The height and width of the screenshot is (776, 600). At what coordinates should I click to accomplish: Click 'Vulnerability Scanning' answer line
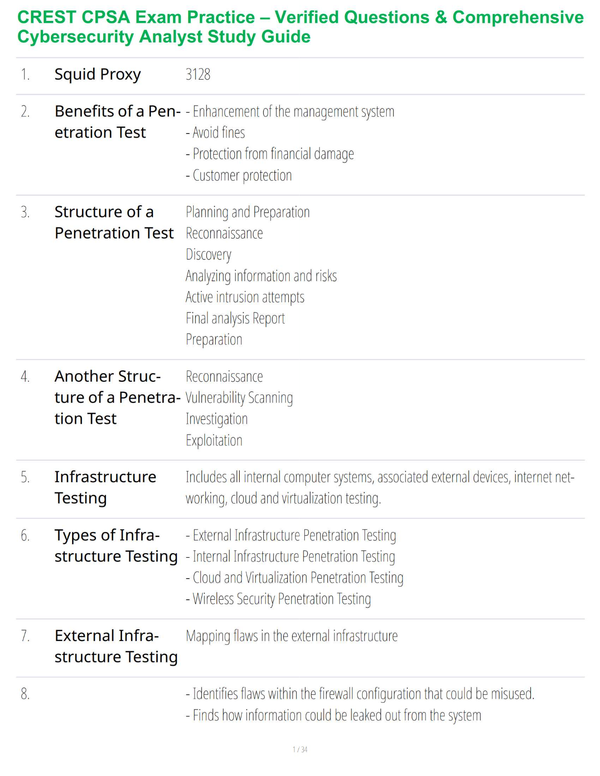pos(239,398)
